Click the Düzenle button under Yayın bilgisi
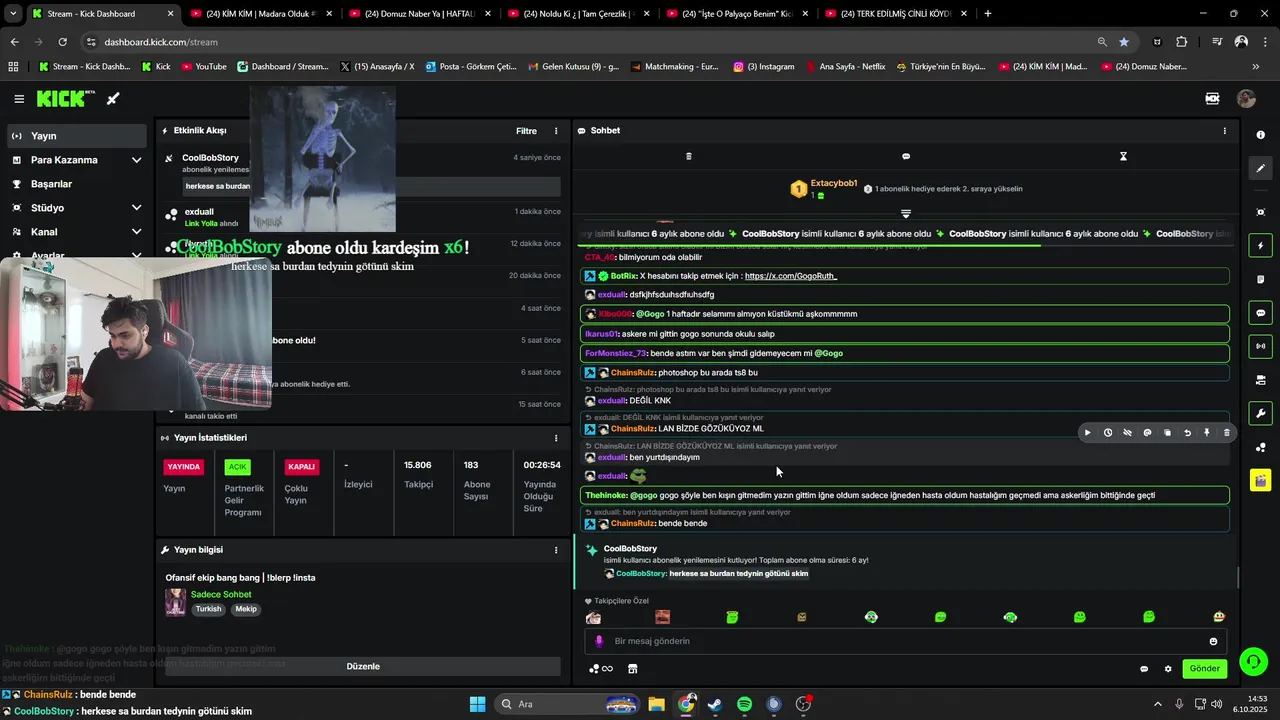The image size is (1280, 720). click(363, 666)
